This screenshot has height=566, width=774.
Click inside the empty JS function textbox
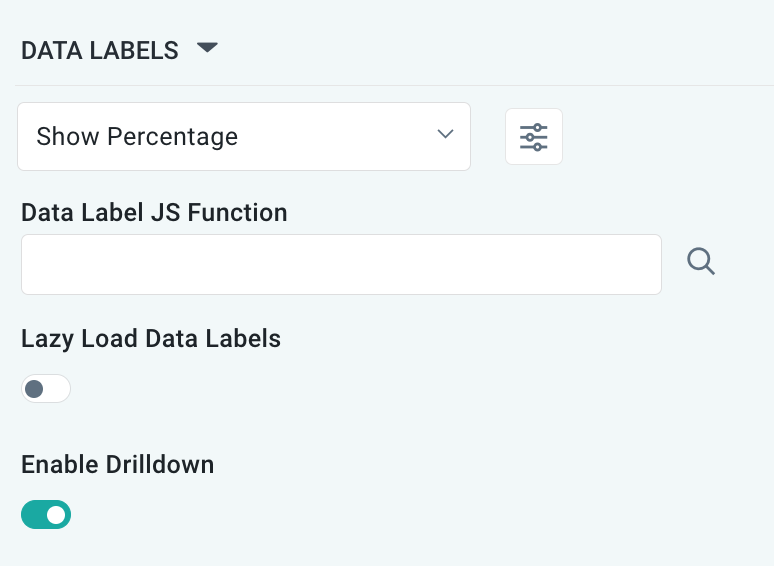pyautogui.click(x=341, y=265)
